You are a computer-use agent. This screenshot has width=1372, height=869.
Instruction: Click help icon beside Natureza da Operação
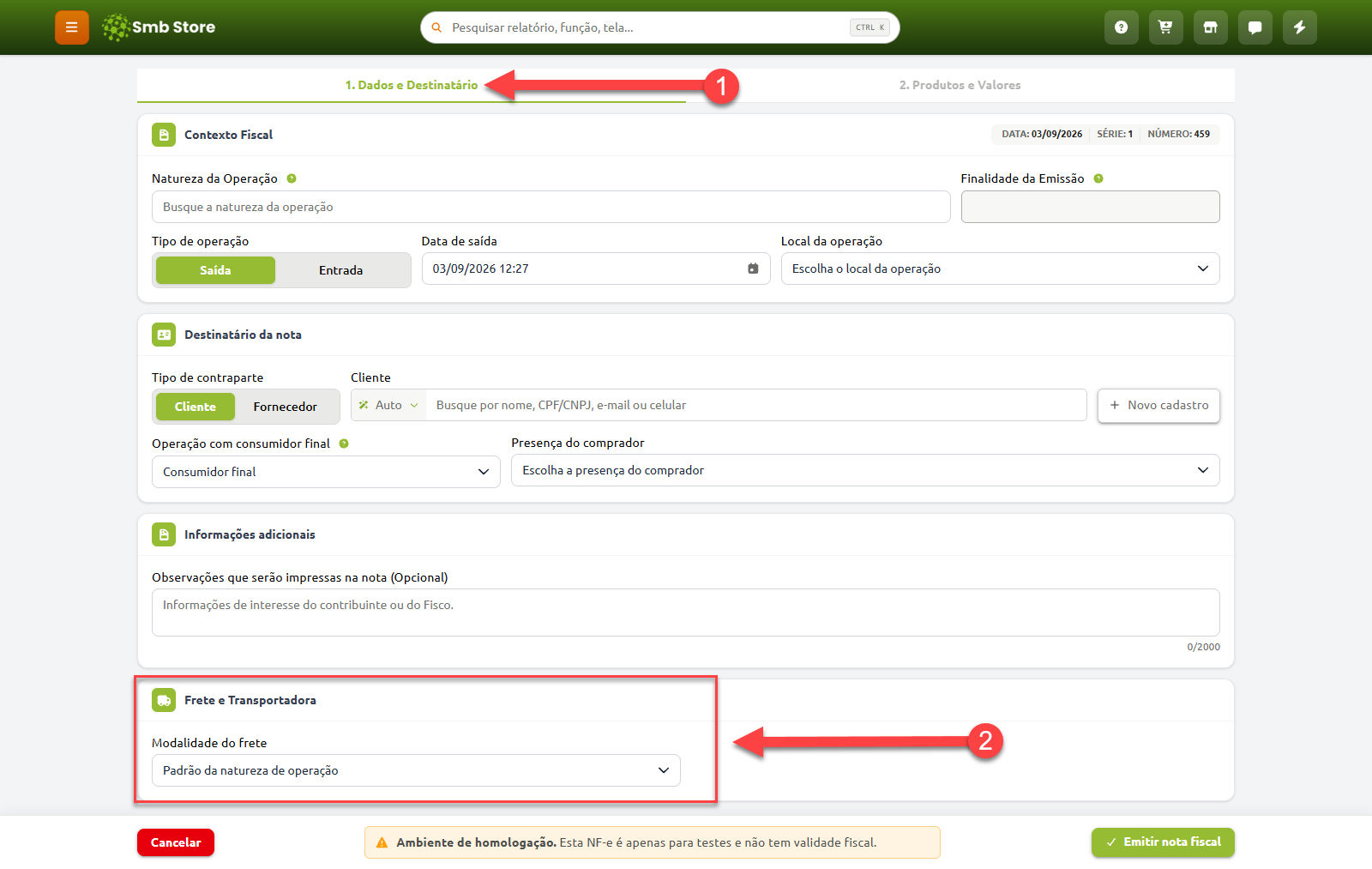(x=292, y=178)
